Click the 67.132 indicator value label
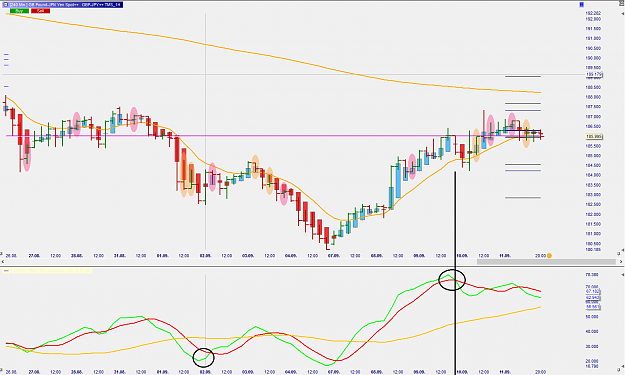This screenshot has width=625, height=375. (593, 291)
